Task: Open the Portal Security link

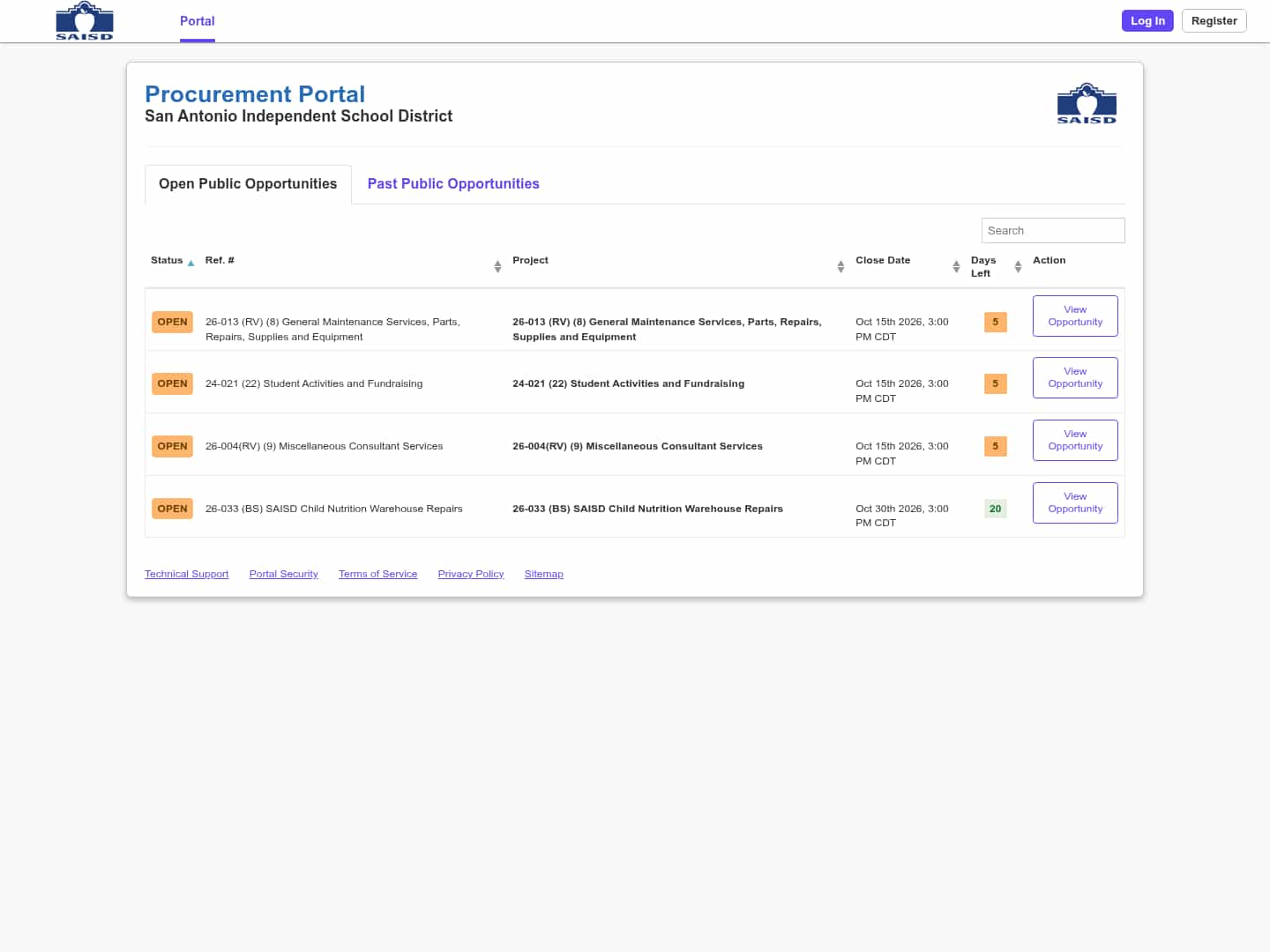Action: (283, 574)
